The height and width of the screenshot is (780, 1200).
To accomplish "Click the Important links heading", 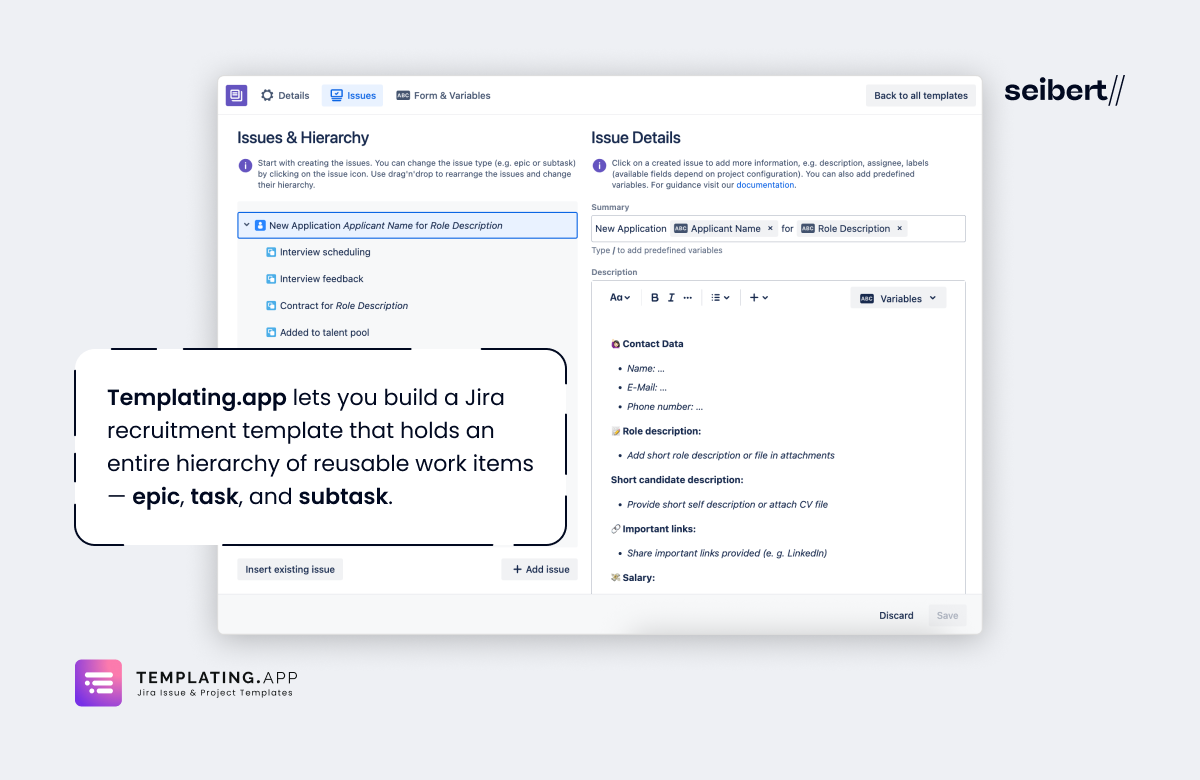I will tap(659, 529).
